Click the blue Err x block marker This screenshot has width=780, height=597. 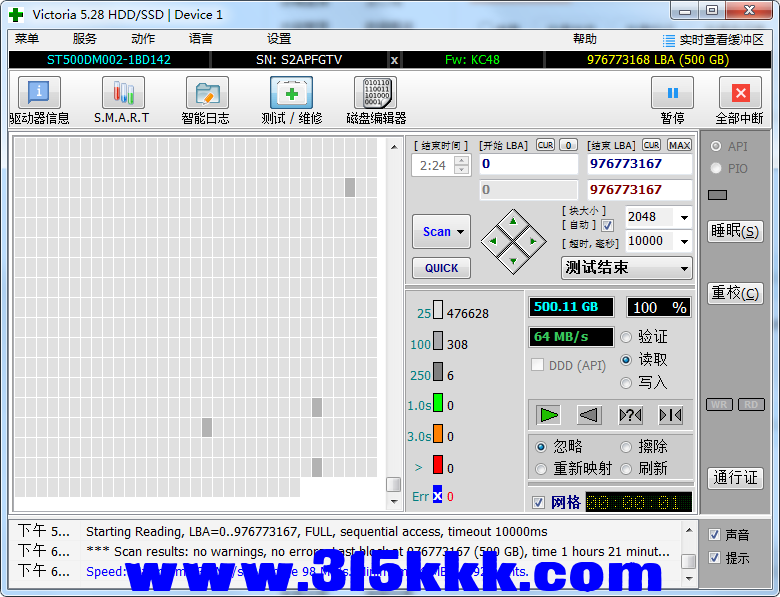[x=437, y=496]
